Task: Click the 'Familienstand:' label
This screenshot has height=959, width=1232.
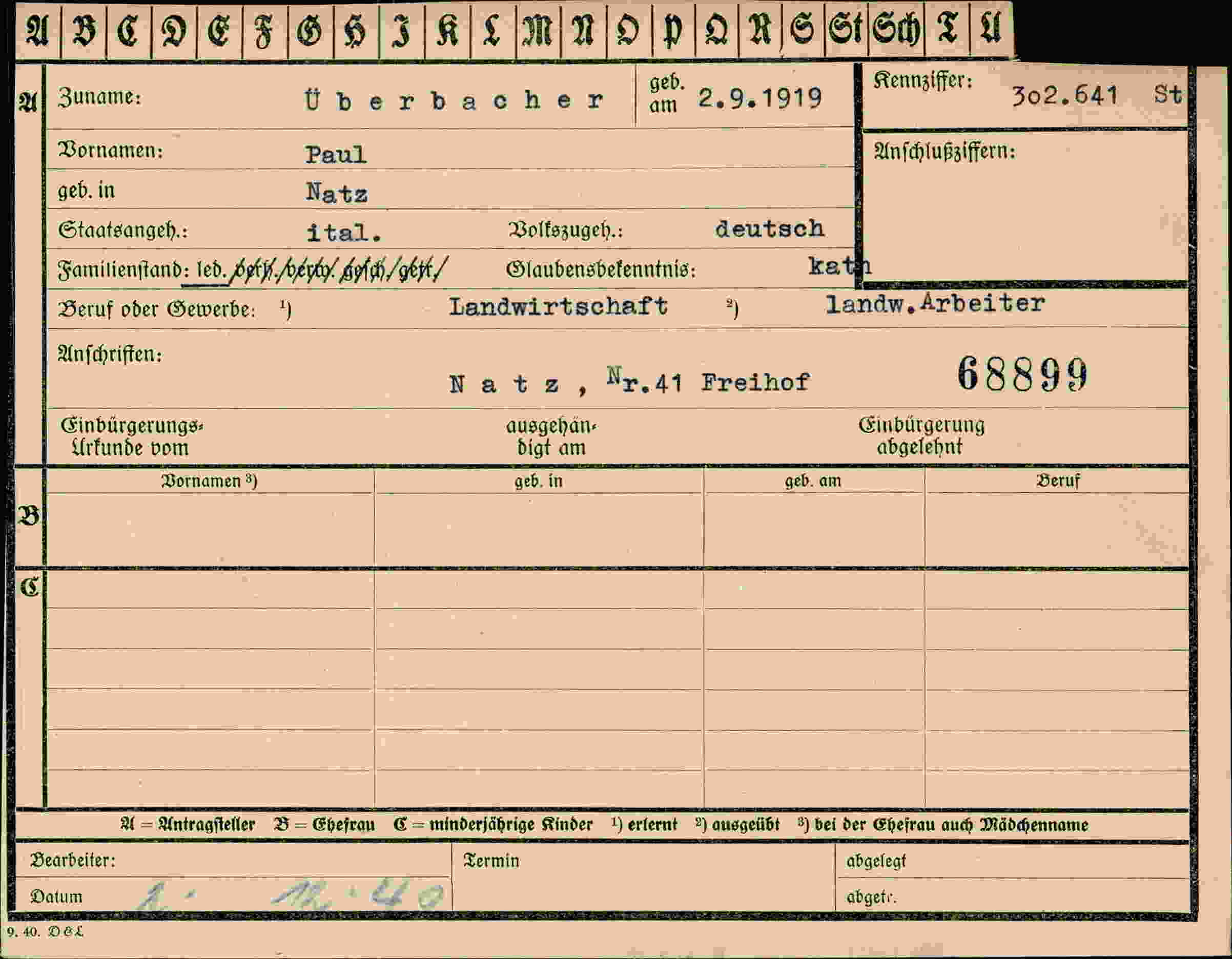Action: pyautogui.click(x=123, y=270)
